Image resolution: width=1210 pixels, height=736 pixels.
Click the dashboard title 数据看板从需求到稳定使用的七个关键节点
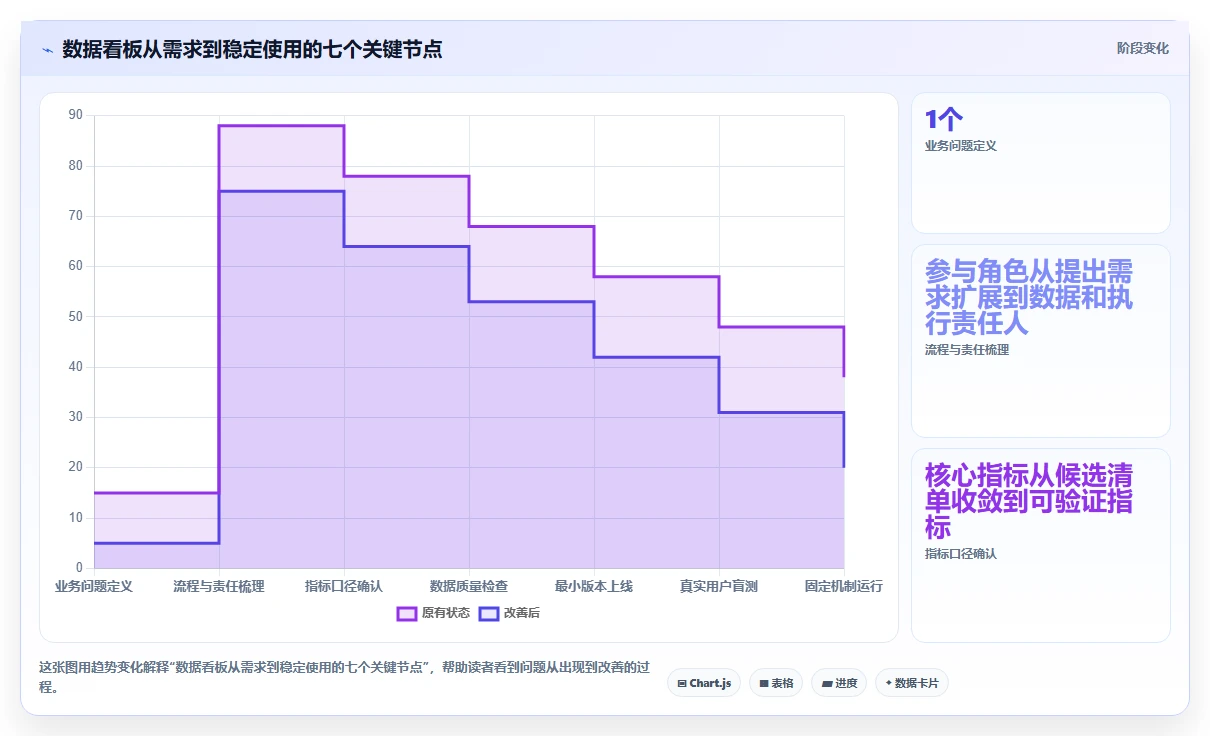tap(252, 49)
